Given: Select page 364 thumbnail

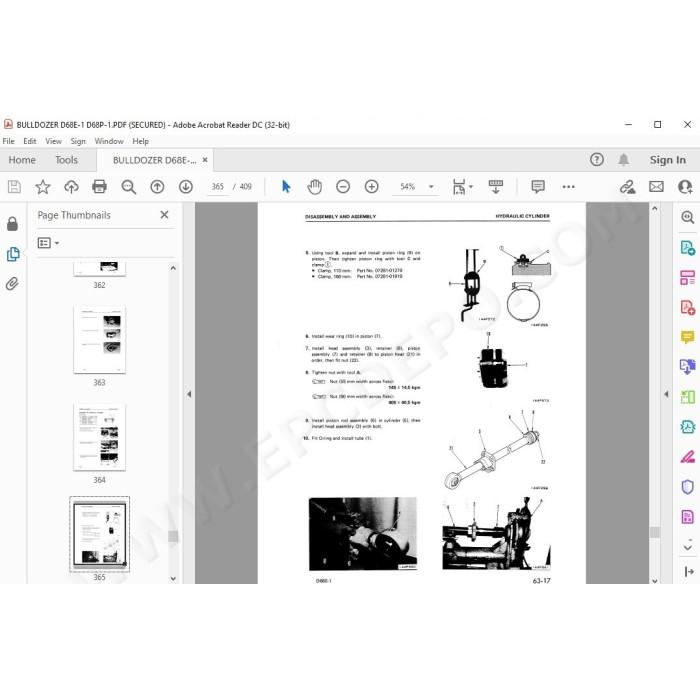Looking at the screenshot, I should tap(100, 437).
